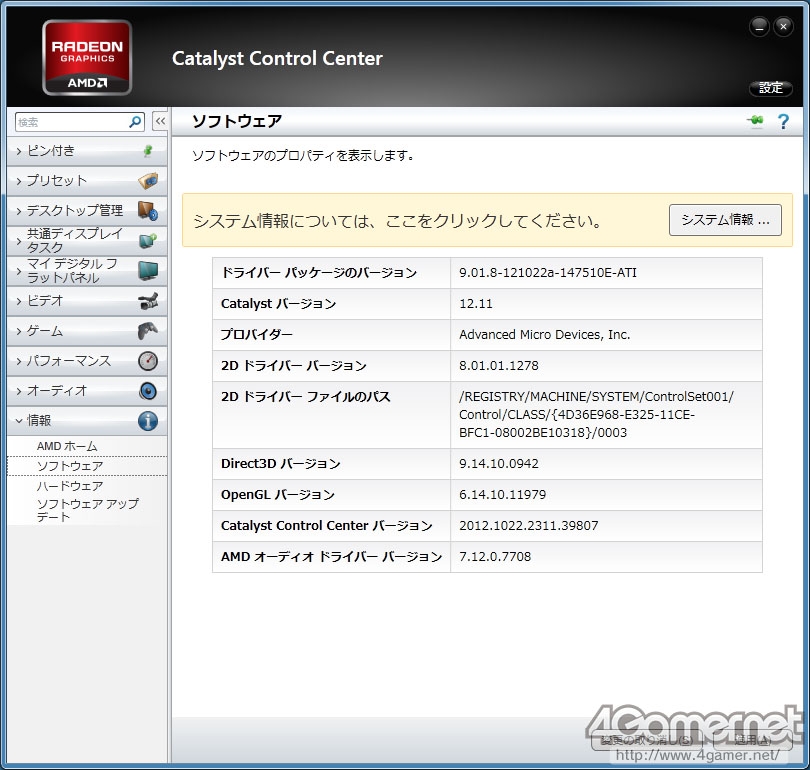The image size is (810, 770).
Task: Click AMD audio driver version 7.12.0.7708
Action: coord(495,557)
